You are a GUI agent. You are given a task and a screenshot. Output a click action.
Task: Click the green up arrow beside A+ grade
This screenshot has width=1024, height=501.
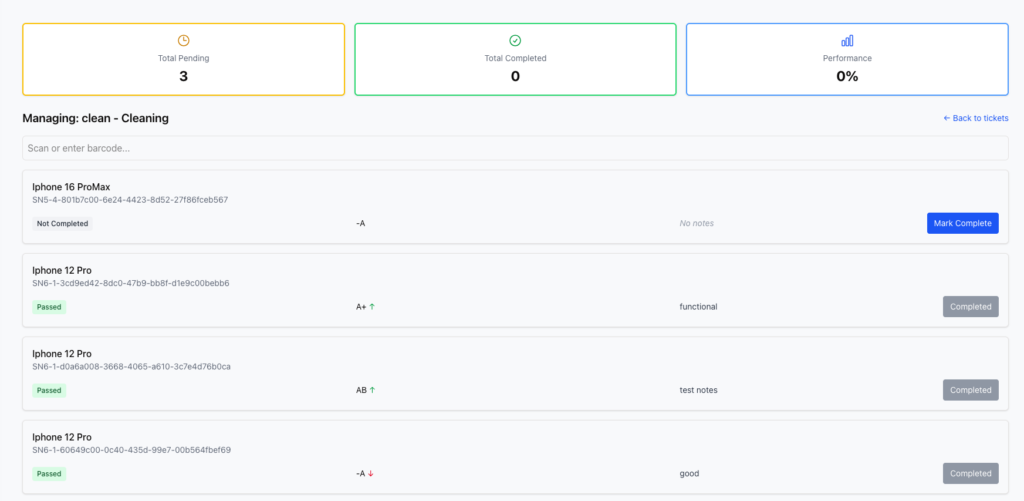click(x=372, y=306)
